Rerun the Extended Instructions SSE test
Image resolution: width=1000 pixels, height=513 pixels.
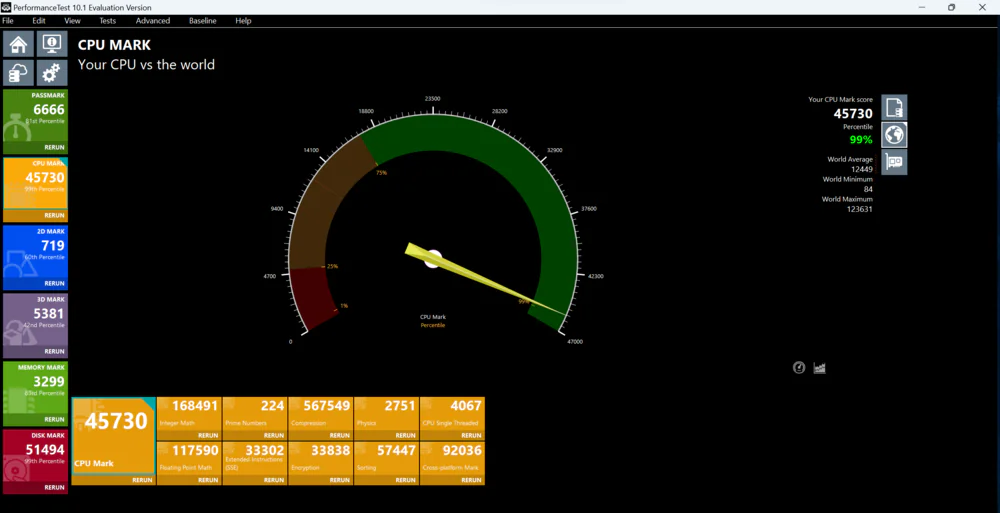(x=274, y=480)
